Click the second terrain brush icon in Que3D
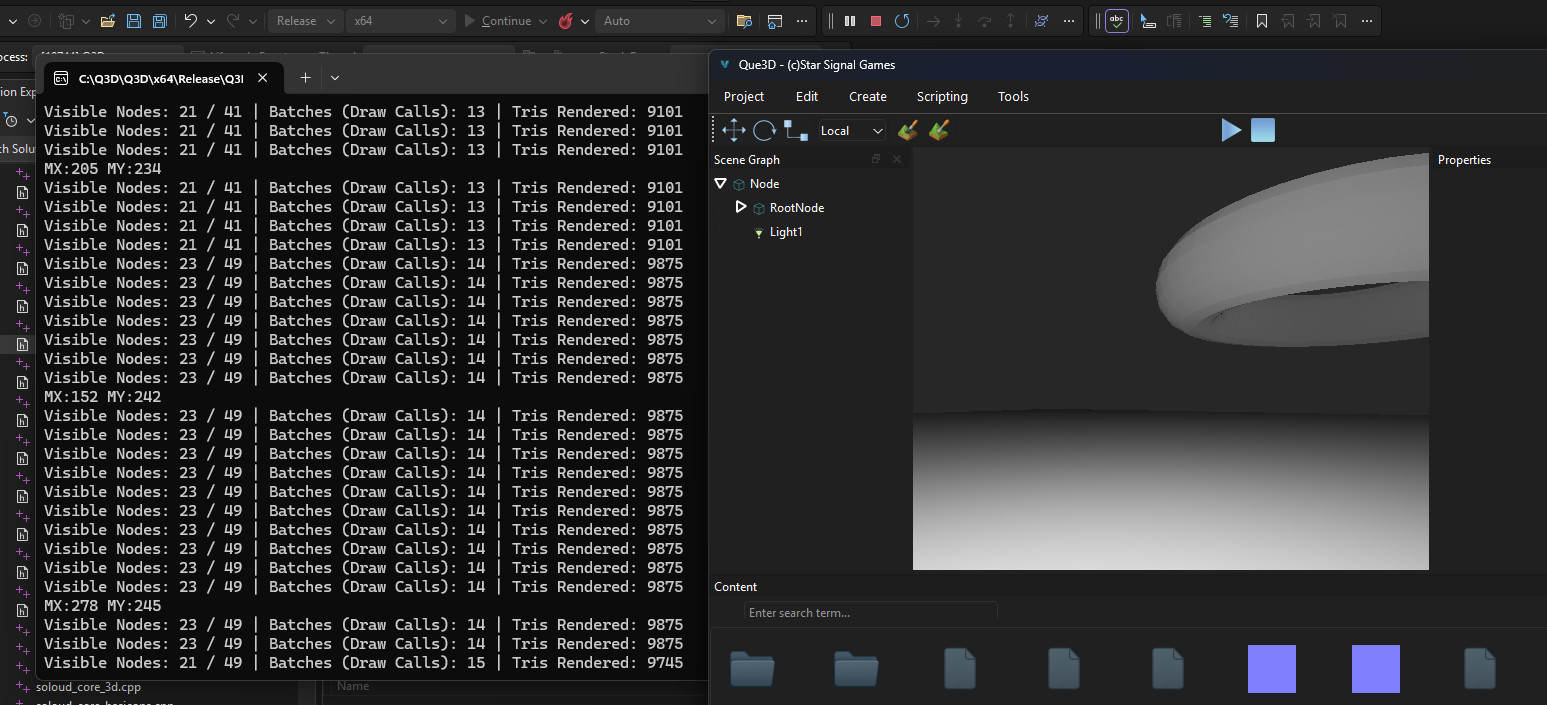This screenshot has width=1547, height=705. tap(938, 130)
